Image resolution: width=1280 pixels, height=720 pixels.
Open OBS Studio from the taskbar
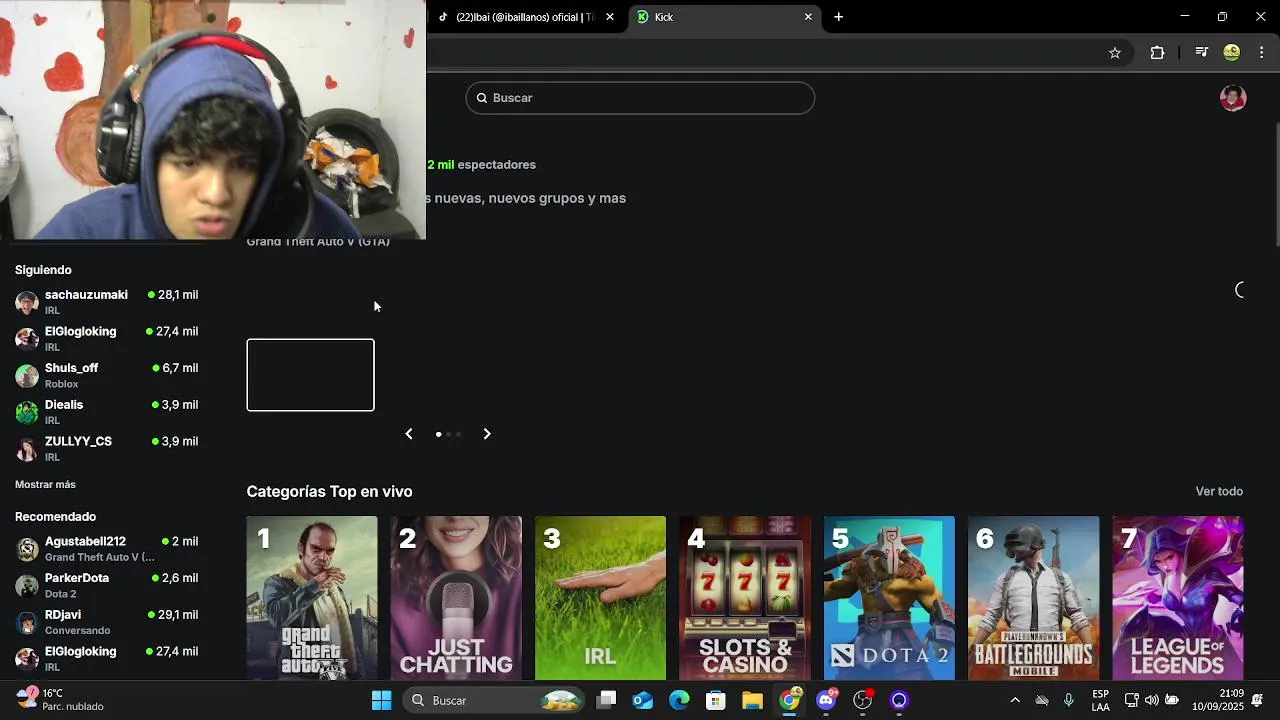tap(863, 700)
